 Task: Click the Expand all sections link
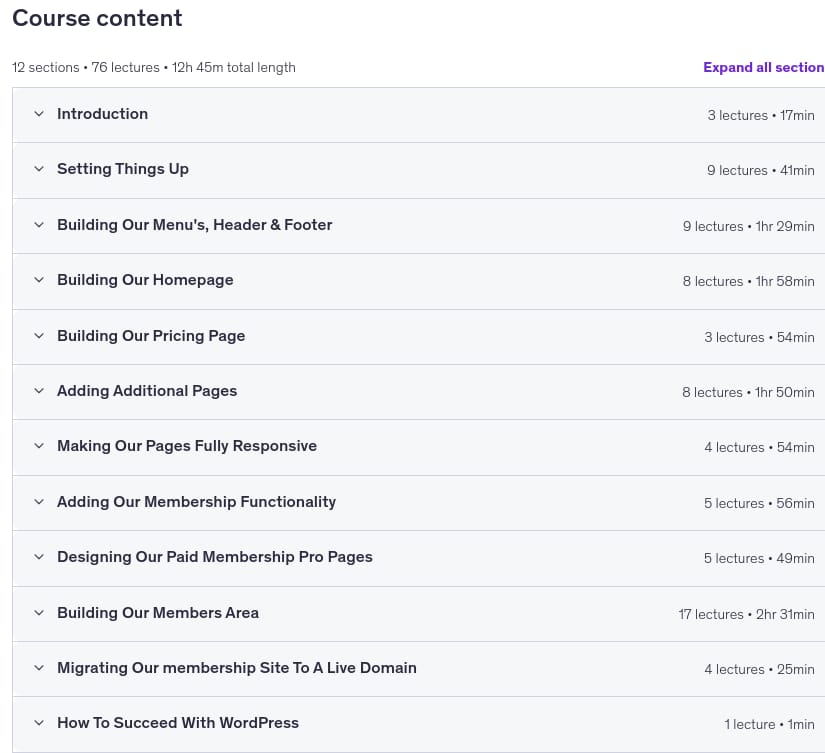(763, 67)
